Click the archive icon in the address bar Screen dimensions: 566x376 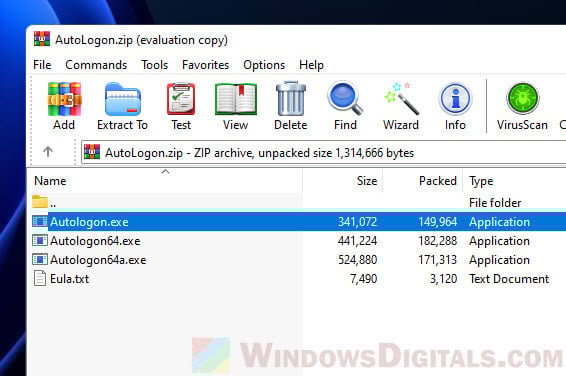point(92,152)
